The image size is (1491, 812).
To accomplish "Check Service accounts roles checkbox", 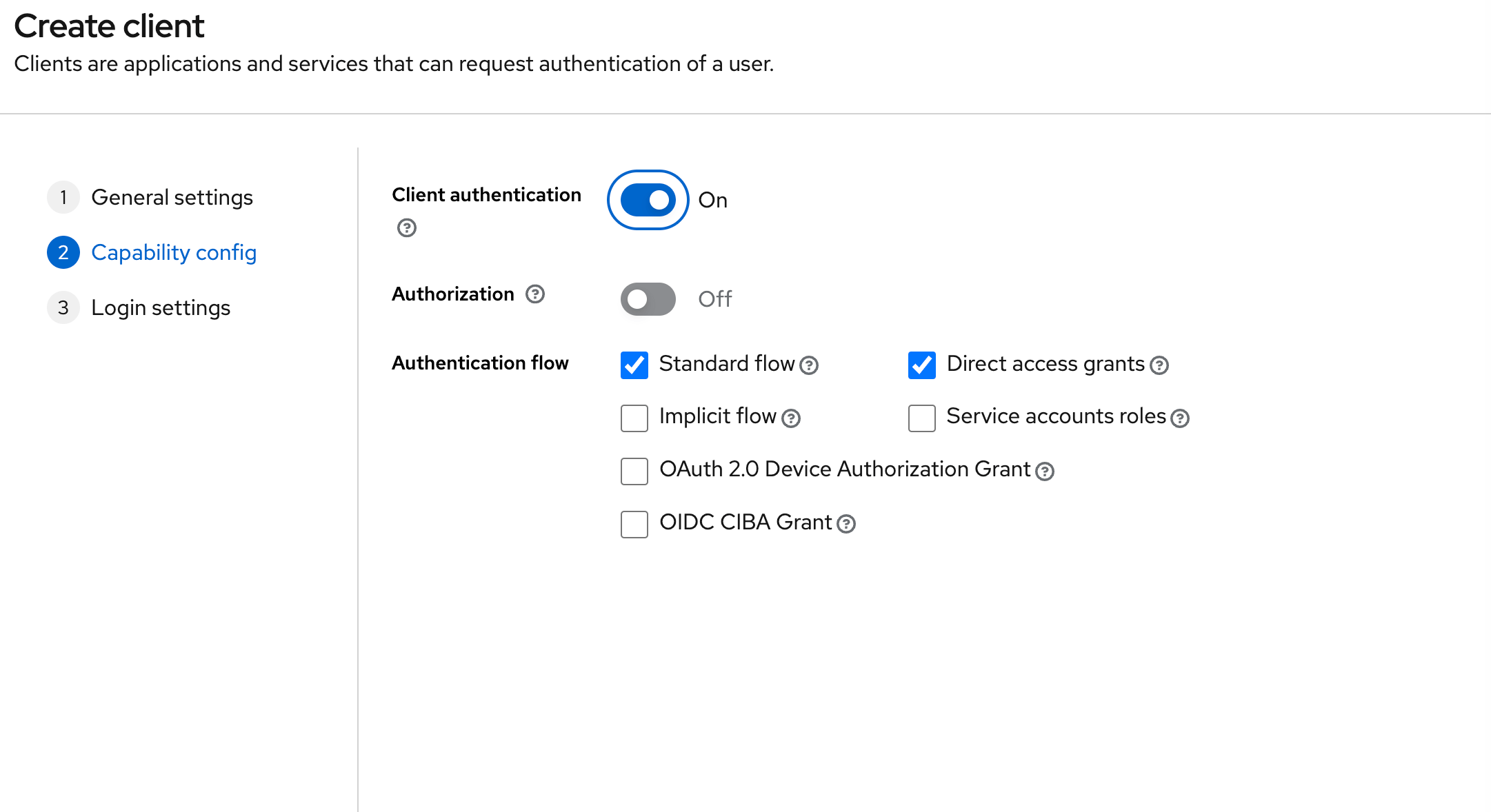I will click(922, 418).
